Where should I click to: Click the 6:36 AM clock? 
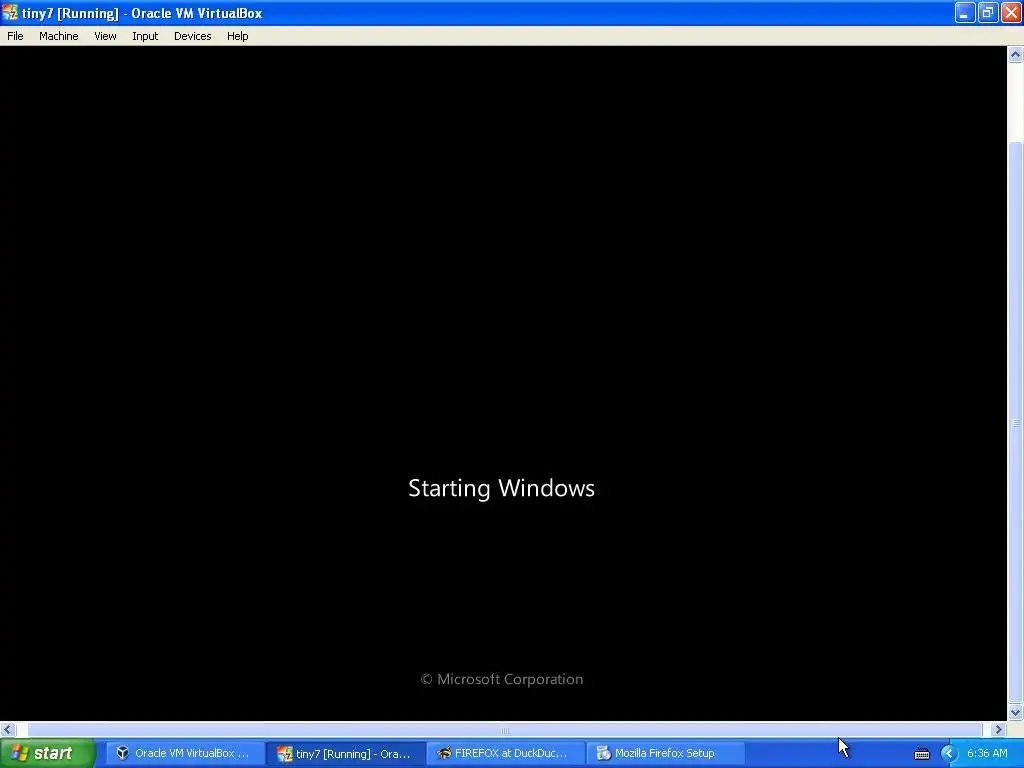pyautogui.click(x=987, y=753)
